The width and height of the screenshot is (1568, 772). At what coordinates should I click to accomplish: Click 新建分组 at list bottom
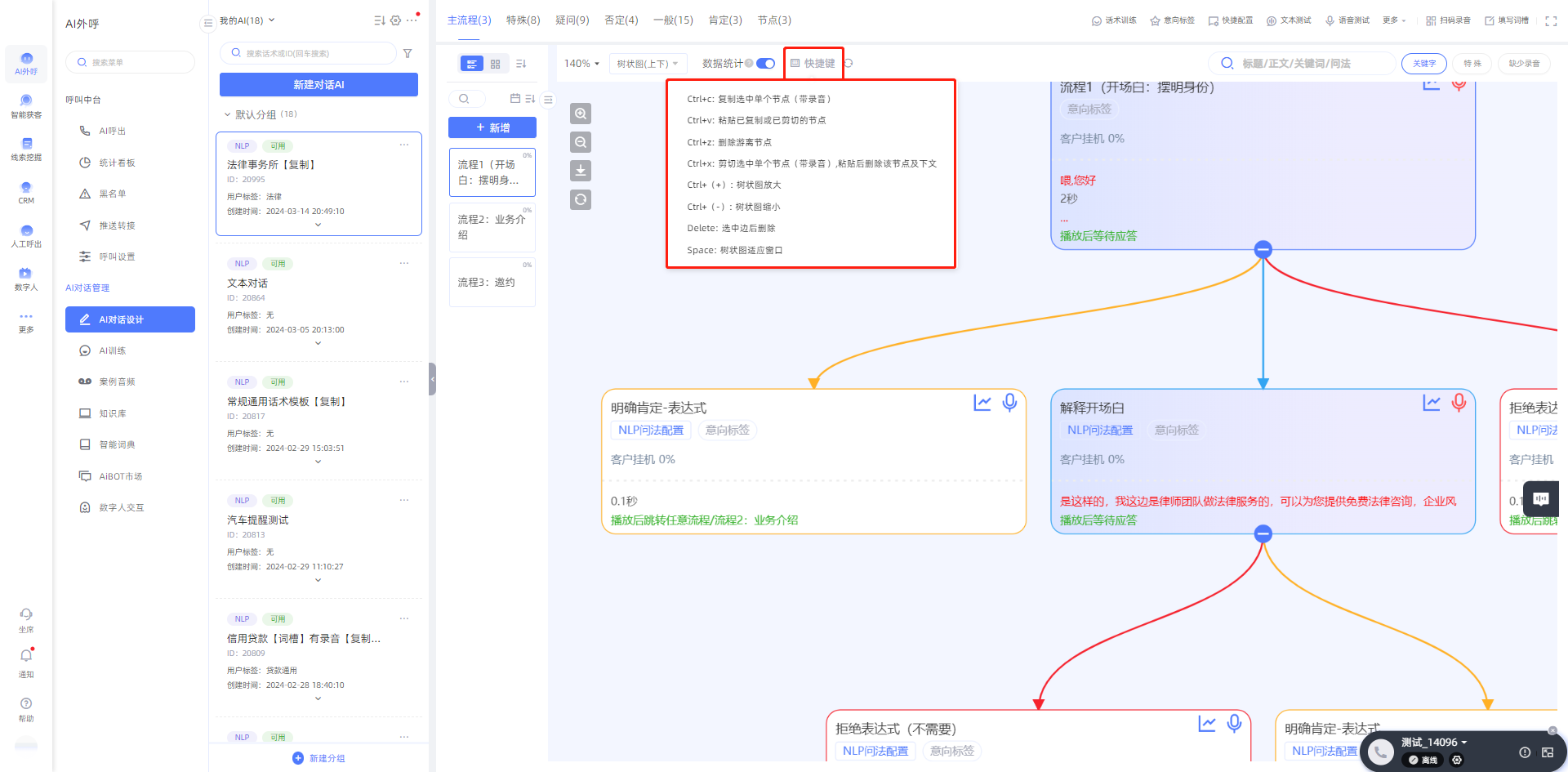pyautogui.click(x=318, y=758)
